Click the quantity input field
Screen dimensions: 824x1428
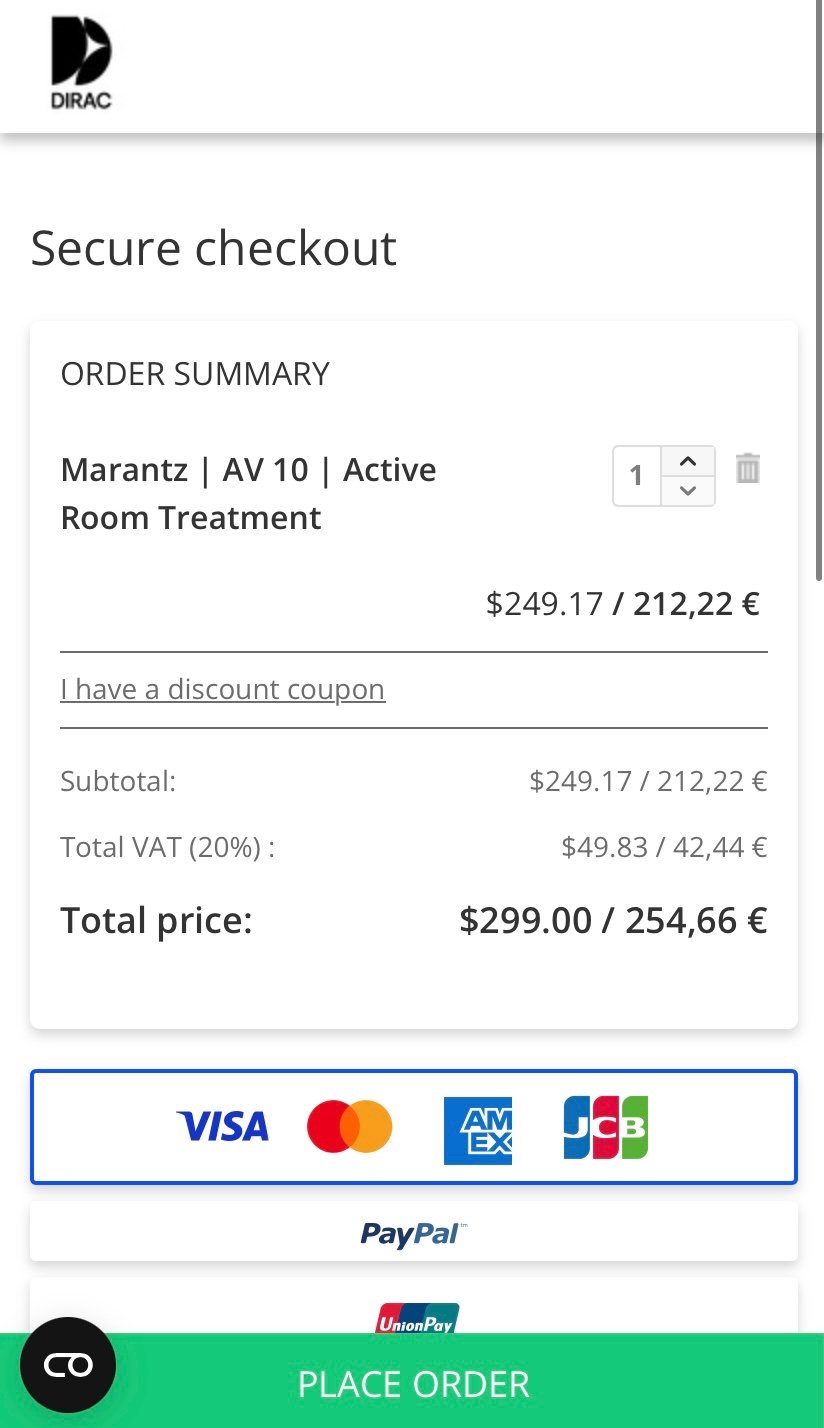(637, 475)
